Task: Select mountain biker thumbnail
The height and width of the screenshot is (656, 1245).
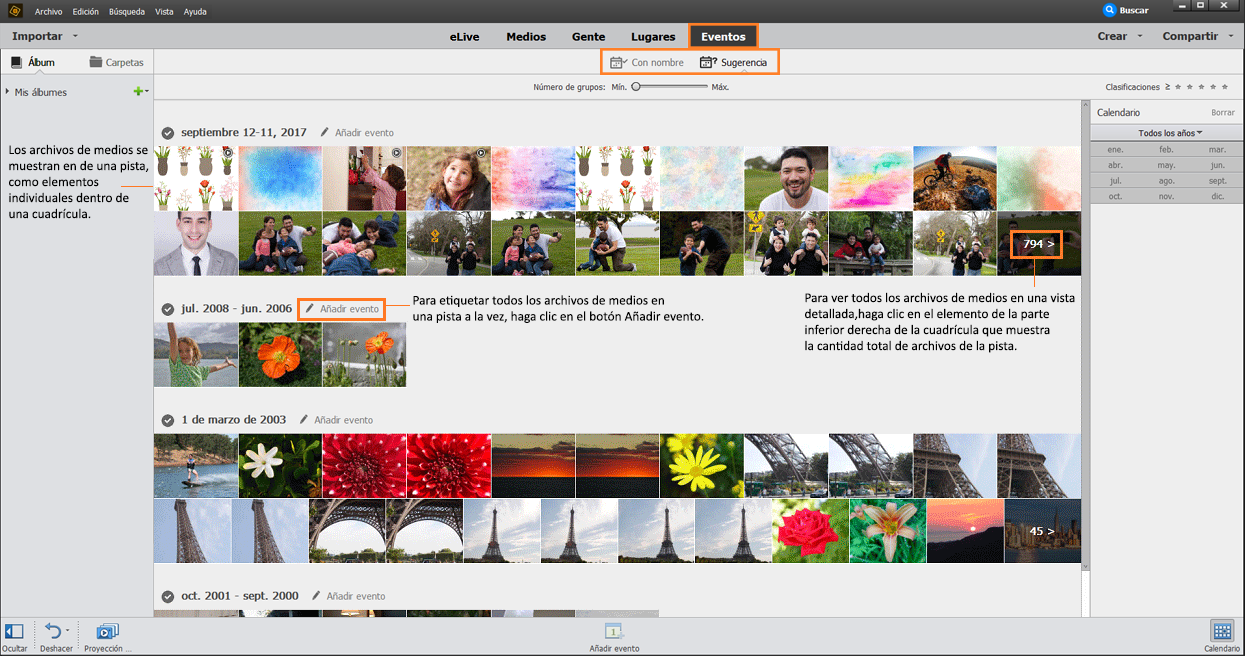Action: [x=954, y=179]
